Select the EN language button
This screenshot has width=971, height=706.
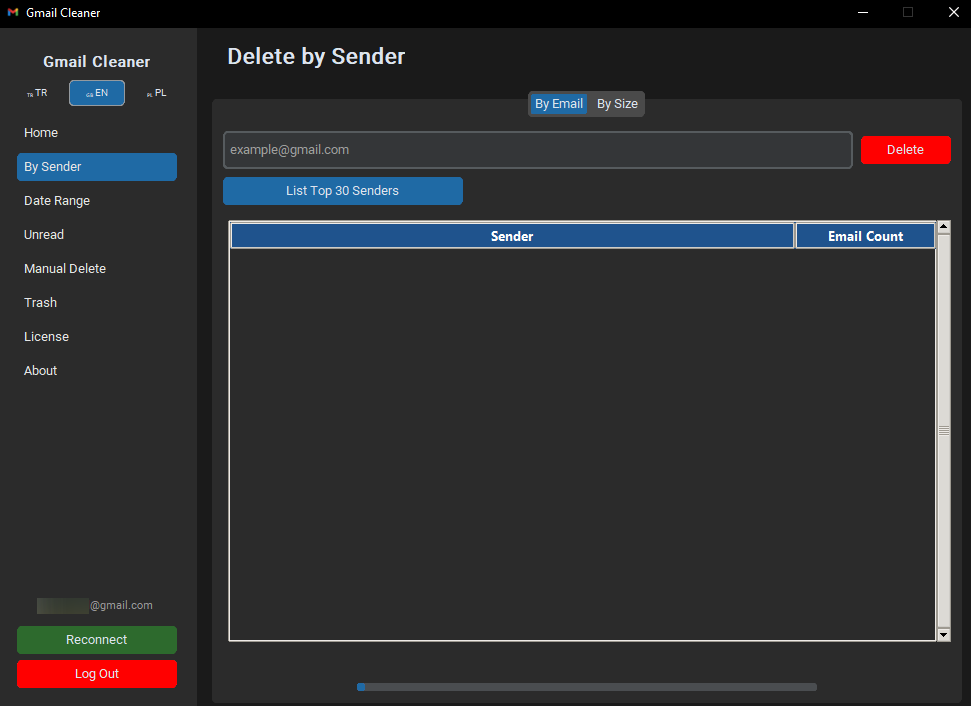pos(97,93)
